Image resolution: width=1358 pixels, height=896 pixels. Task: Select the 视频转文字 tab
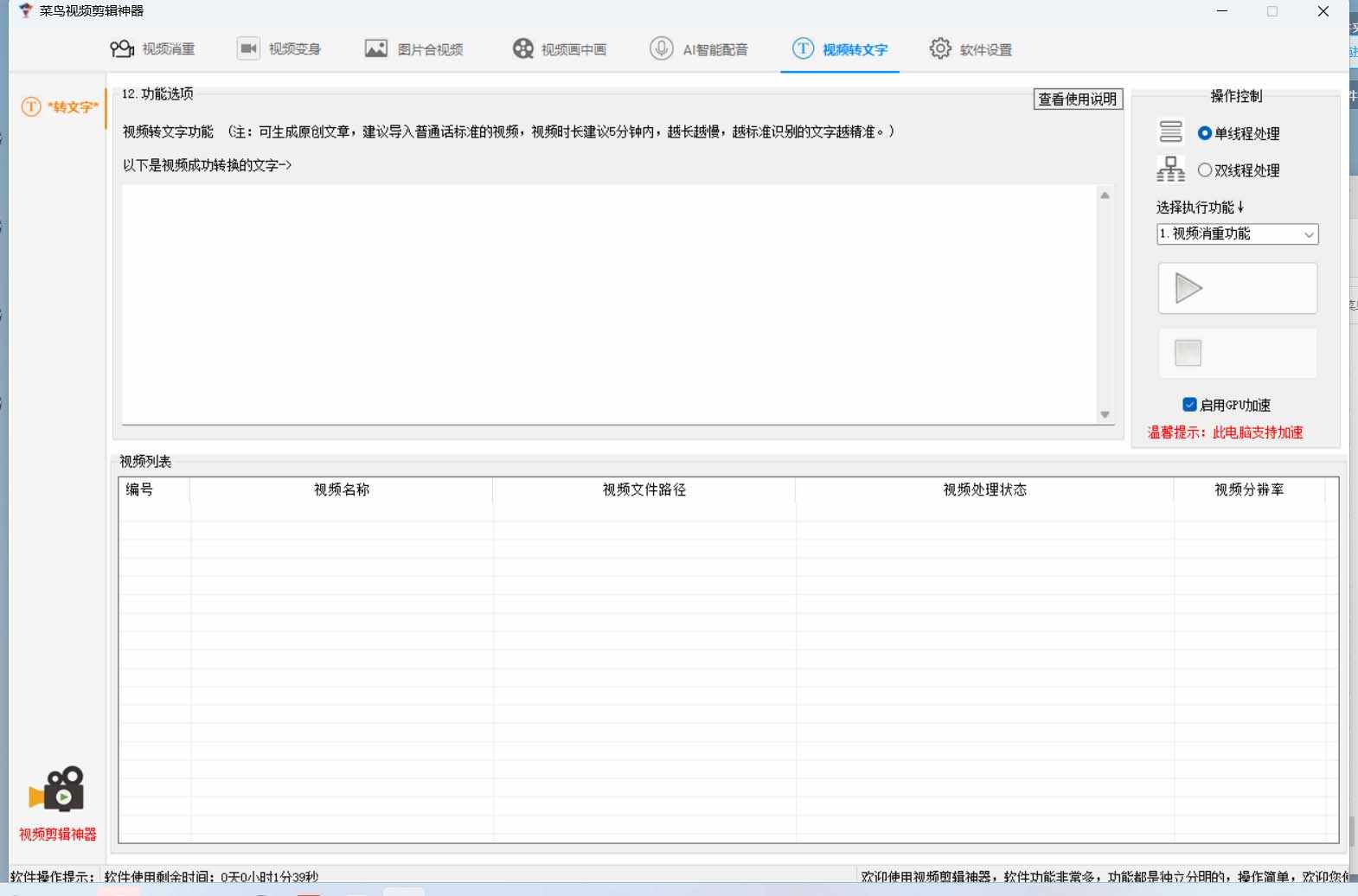[840, 49]
